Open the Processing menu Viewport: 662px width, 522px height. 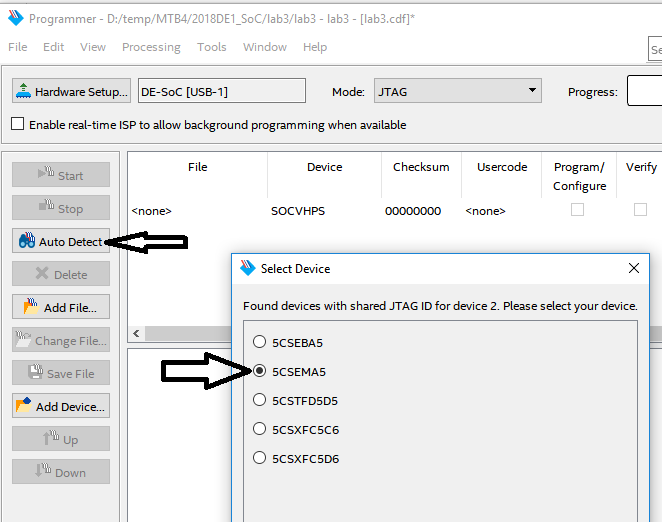(151, 47)
